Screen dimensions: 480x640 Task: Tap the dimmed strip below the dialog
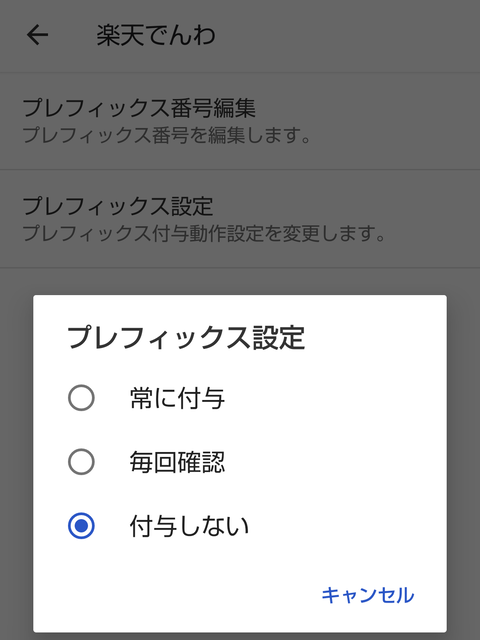click(x=240, y=636)
